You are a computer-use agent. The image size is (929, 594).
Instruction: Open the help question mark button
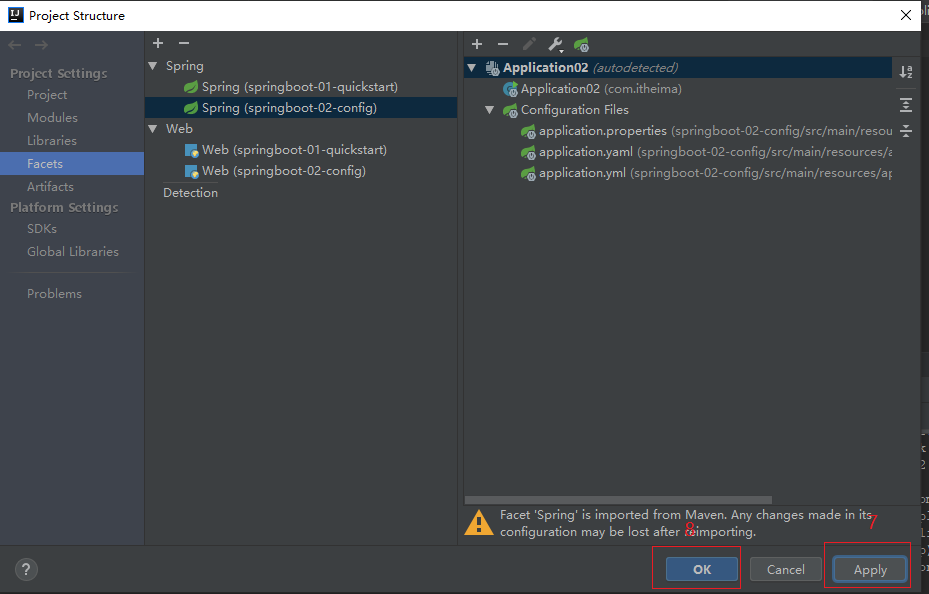26,569
